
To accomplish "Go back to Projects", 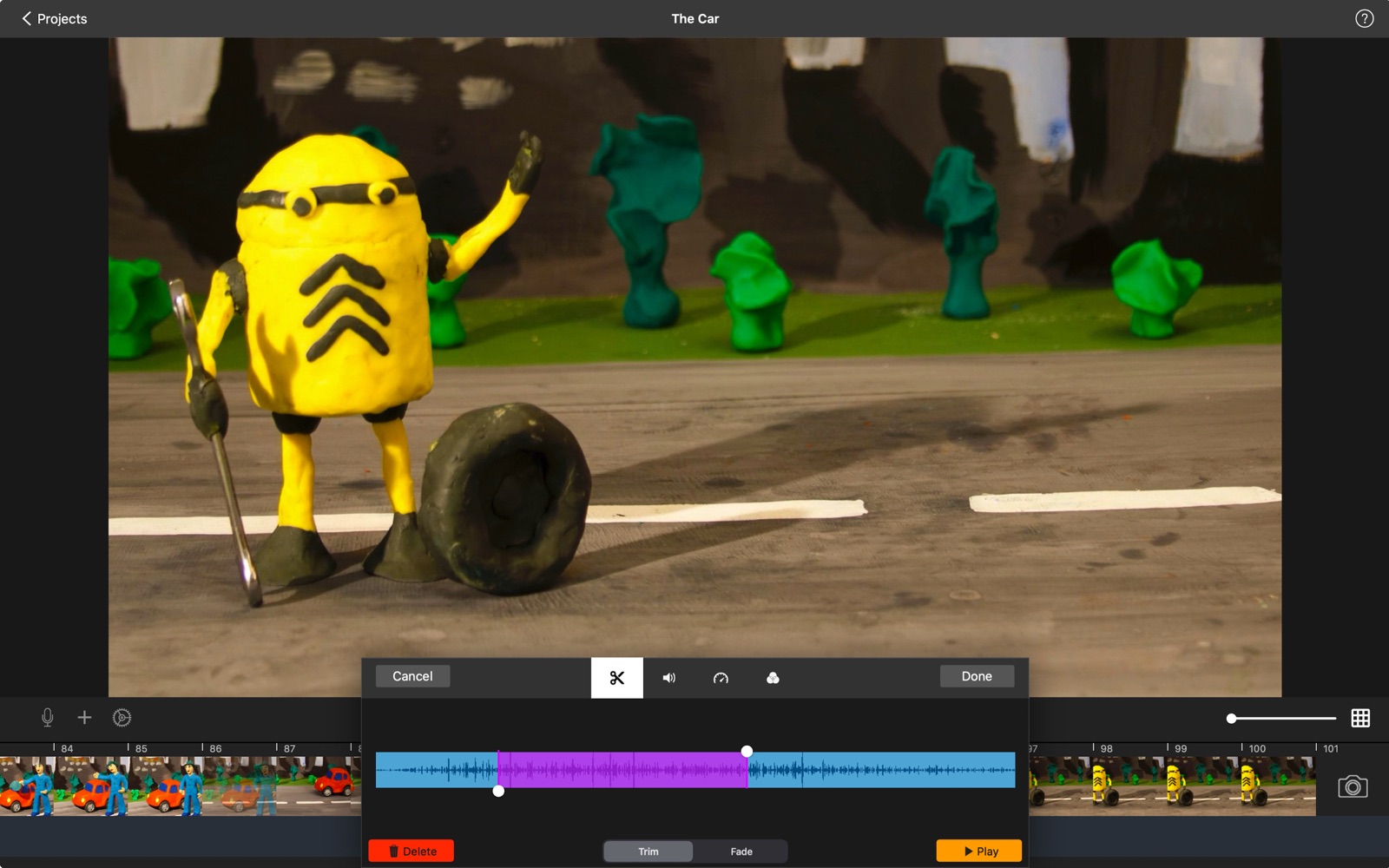I will pos(54,19).
